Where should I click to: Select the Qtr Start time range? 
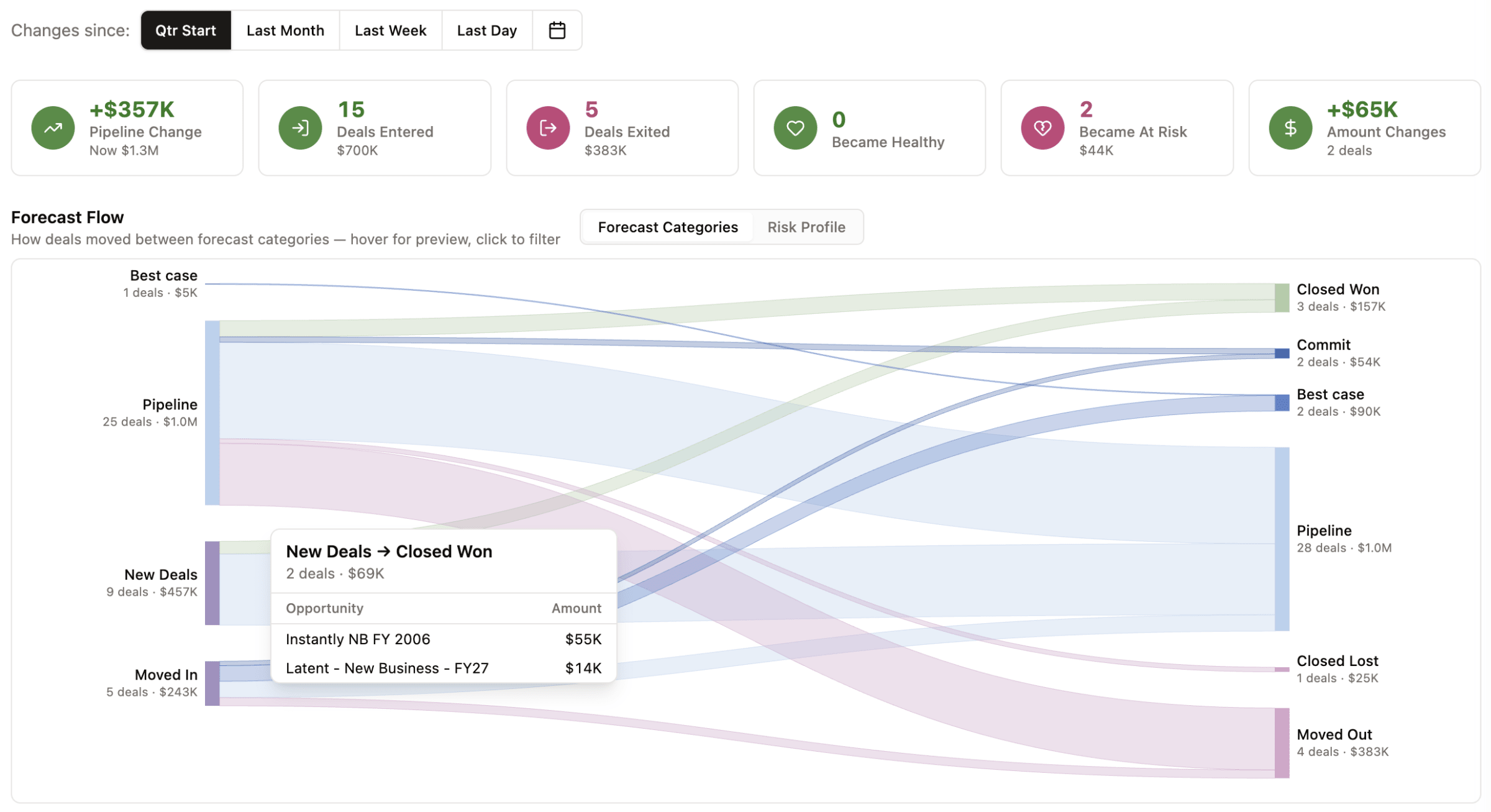point(185,30)
